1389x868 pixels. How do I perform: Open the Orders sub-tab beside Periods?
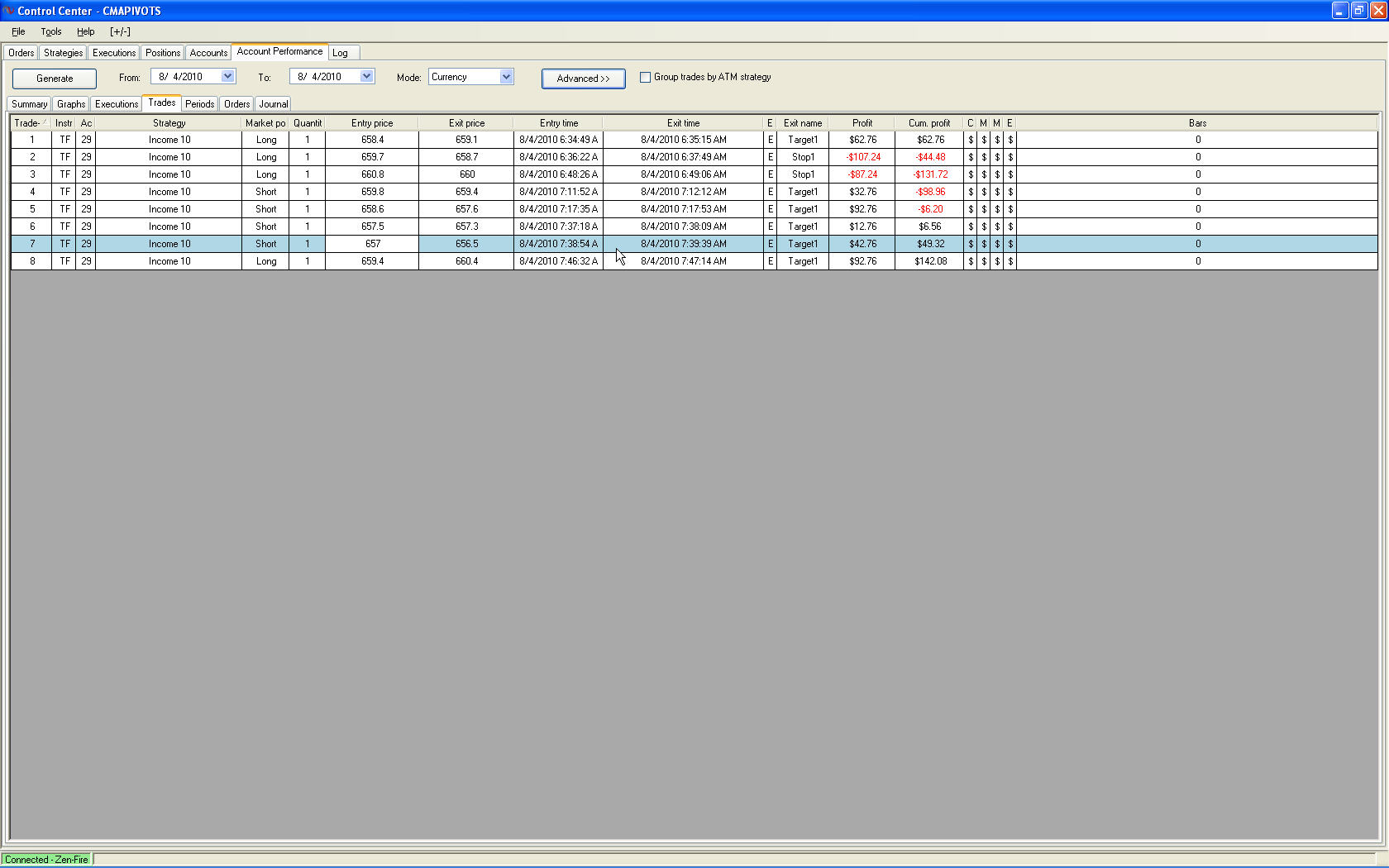tap(237, 104)
